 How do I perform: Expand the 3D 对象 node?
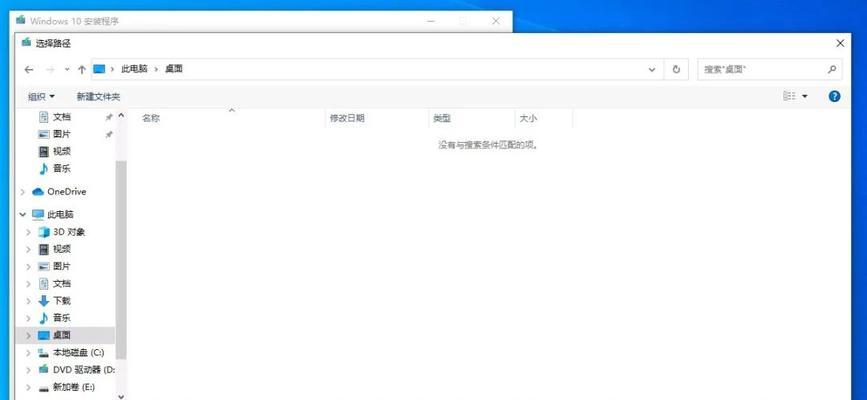(x=29, y=232)
